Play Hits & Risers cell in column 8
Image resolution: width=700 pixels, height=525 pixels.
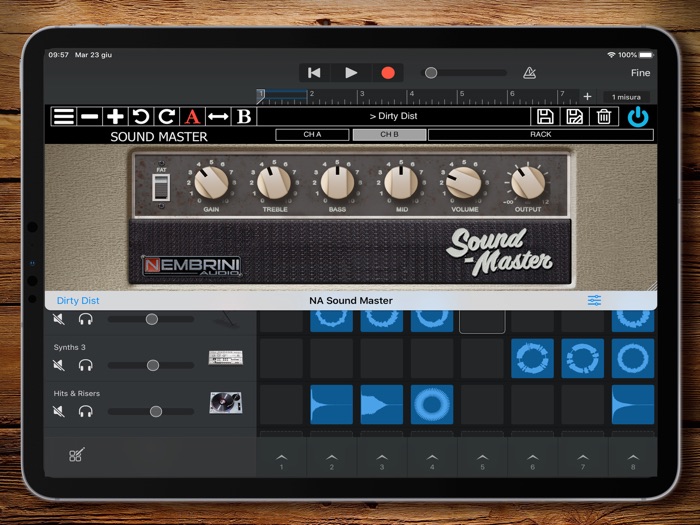[x=633, y=404]
